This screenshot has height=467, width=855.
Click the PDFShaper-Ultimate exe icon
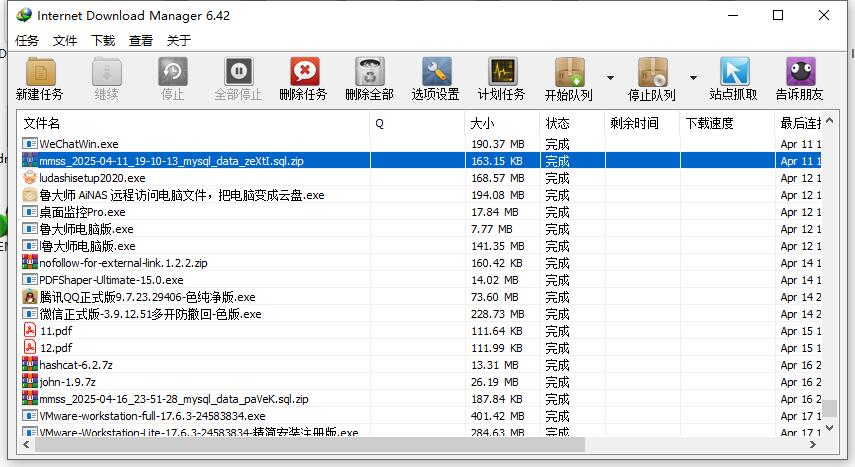(29, 279)
